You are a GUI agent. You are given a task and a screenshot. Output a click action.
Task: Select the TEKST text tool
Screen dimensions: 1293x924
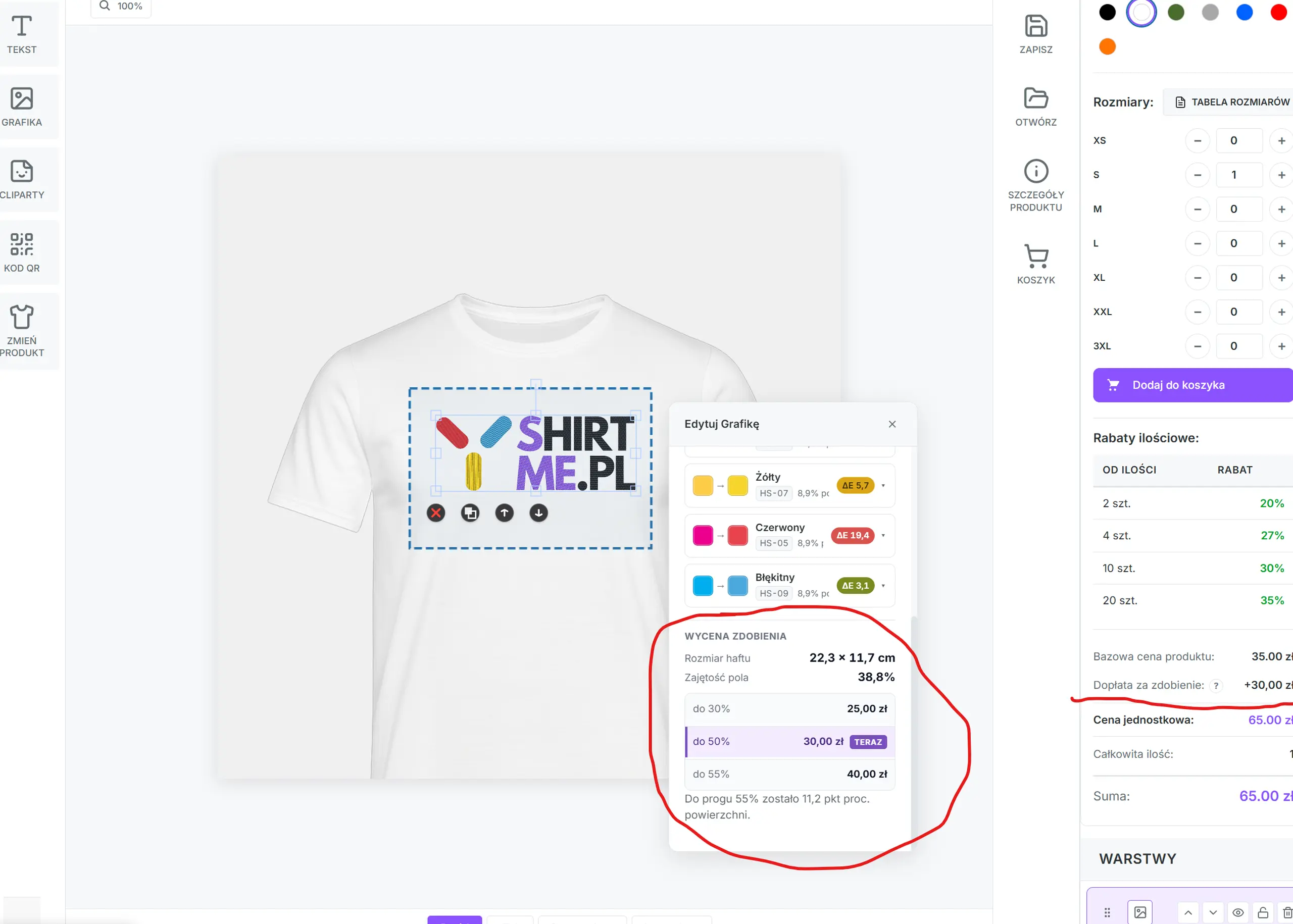point(22,34)
